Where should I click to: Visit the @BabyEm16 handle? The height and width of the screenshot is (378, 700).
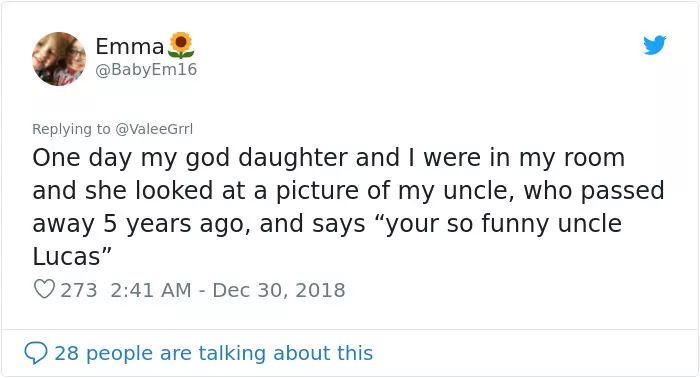(x=146, y=70)
